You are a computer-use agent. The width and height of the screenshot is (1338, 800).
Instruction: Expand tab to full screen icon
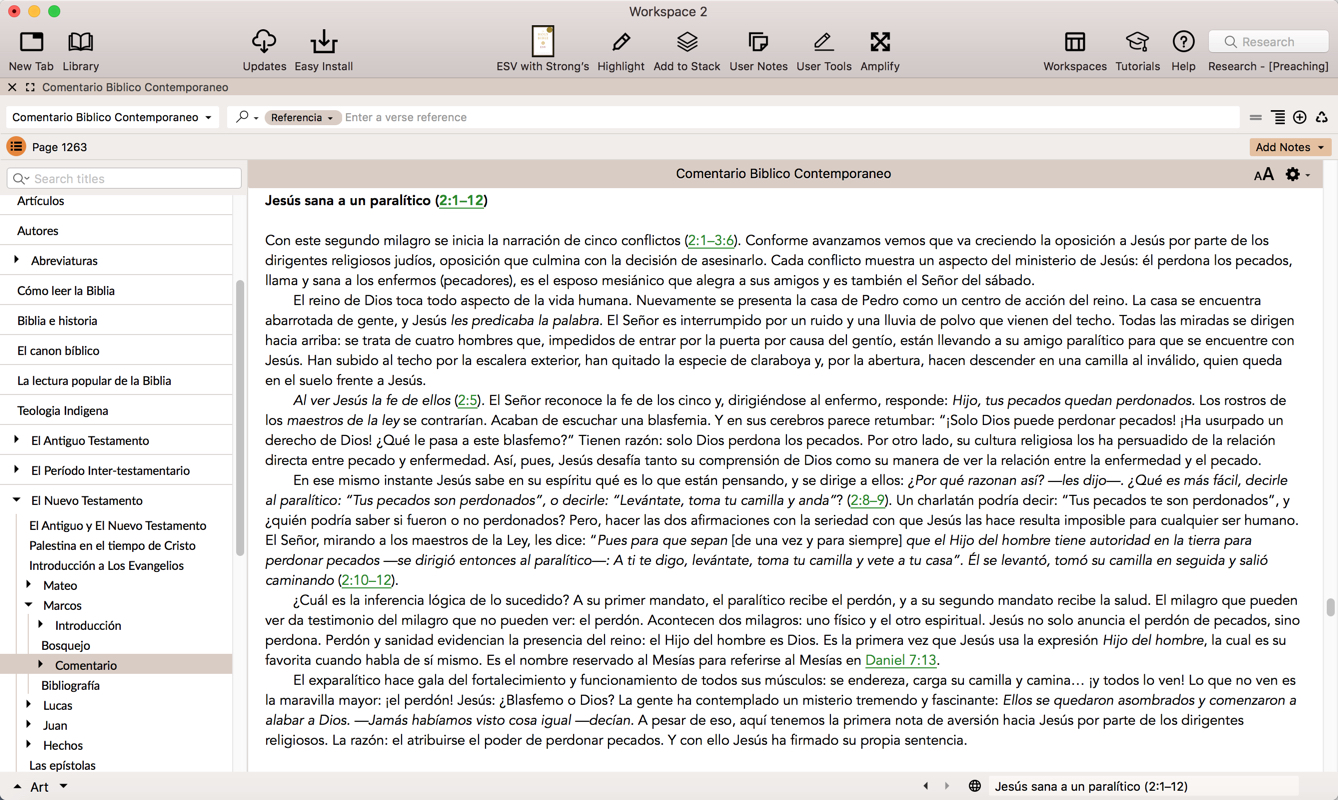pos(30,88)
